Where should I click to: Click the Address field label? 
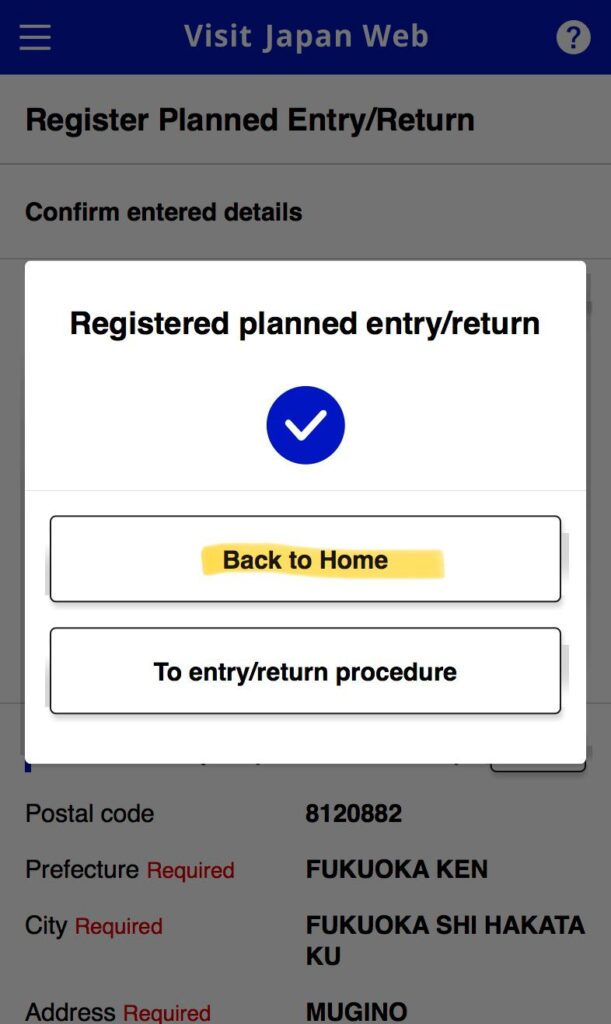click(x=67, y=1012)
